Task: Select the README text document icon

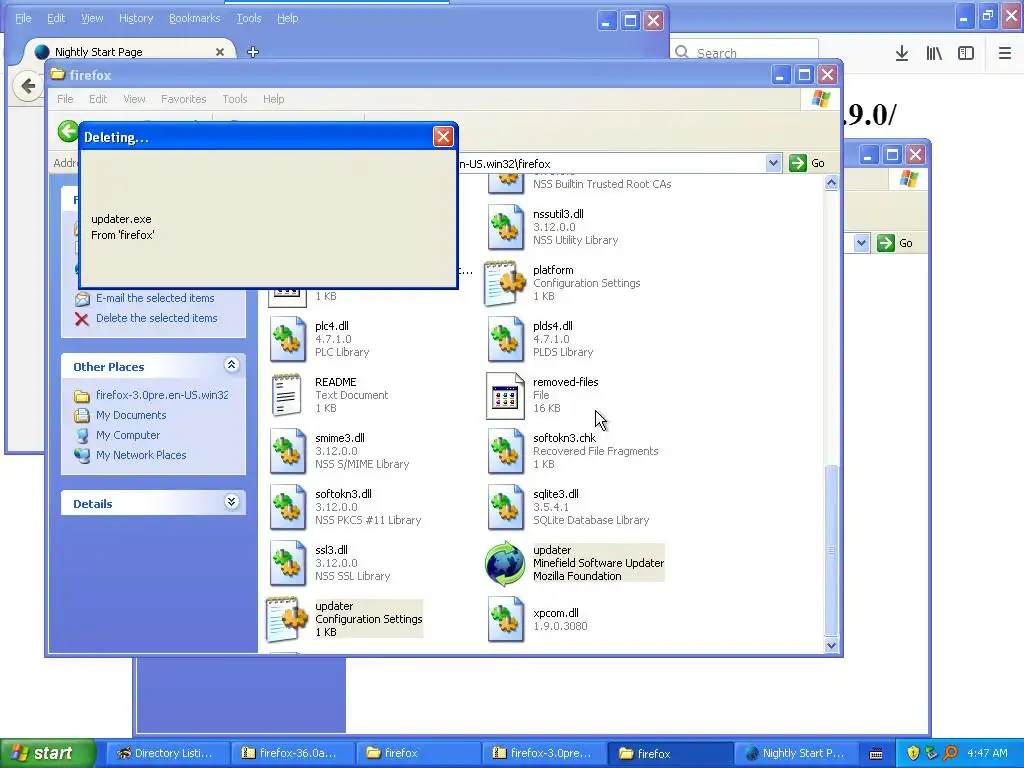Action: 287,394
